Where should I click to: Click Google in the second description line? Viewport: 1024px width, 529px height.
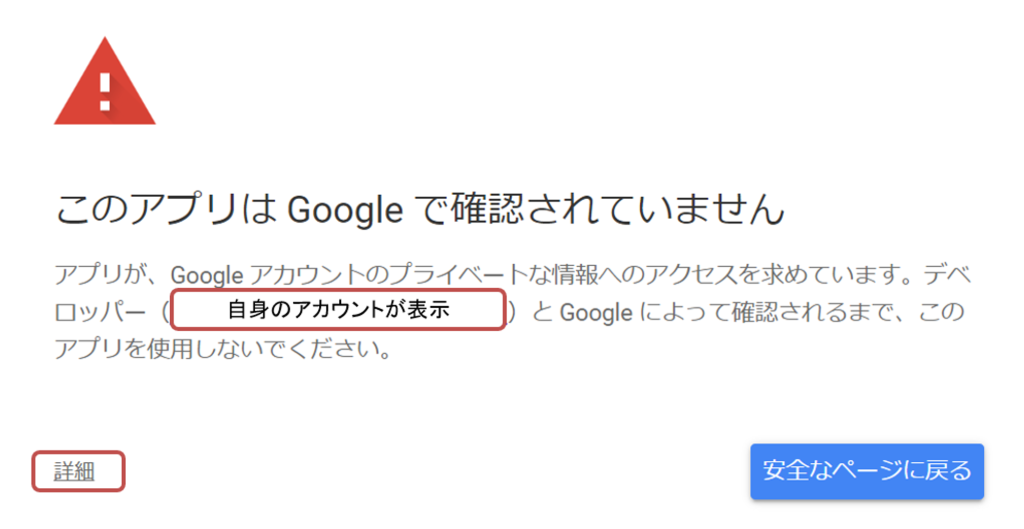point(595,313)
